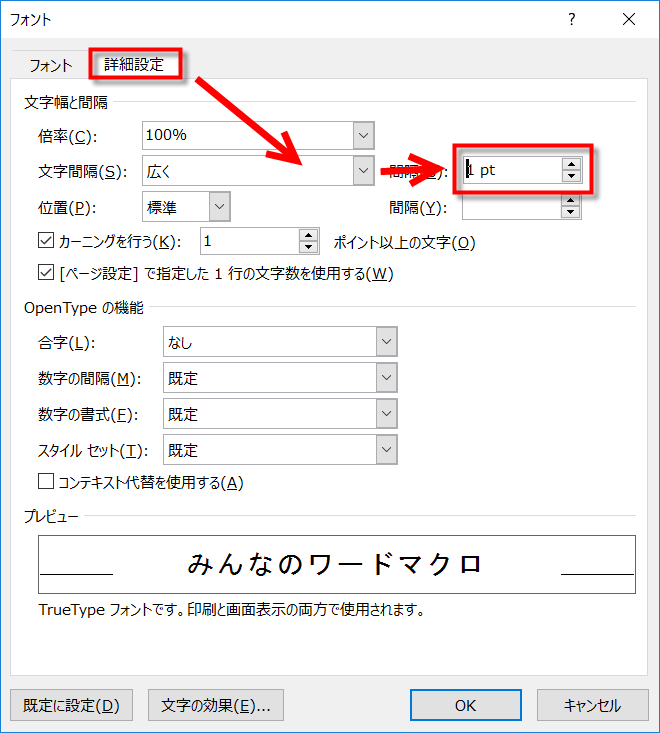
Task: Open the 倍率 dropdown list
Action: (363, 135)
